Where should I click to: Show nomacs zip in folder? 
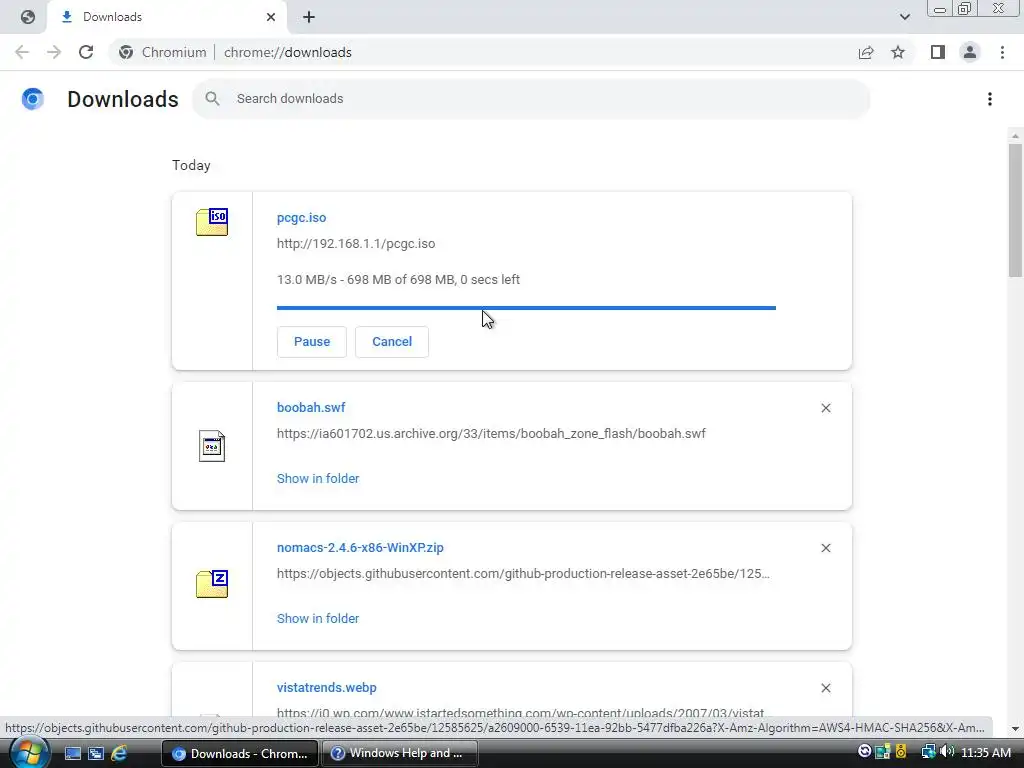click(318, 618)
